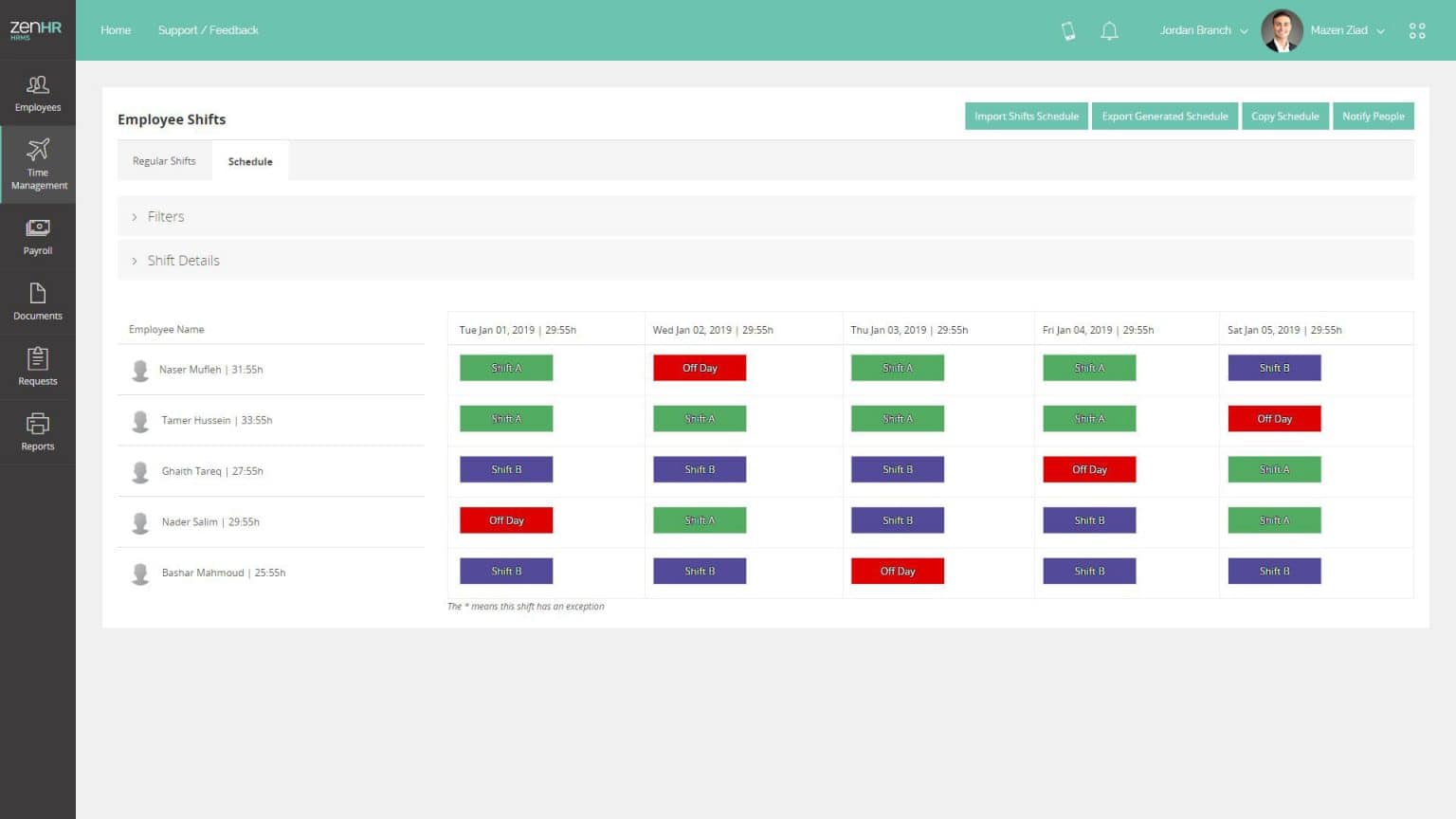Click Nader Salim's red Off Day on Tuesday
Image resolution: width=1456 pixels, height=819 pixels.
click(x=506, y=519)
